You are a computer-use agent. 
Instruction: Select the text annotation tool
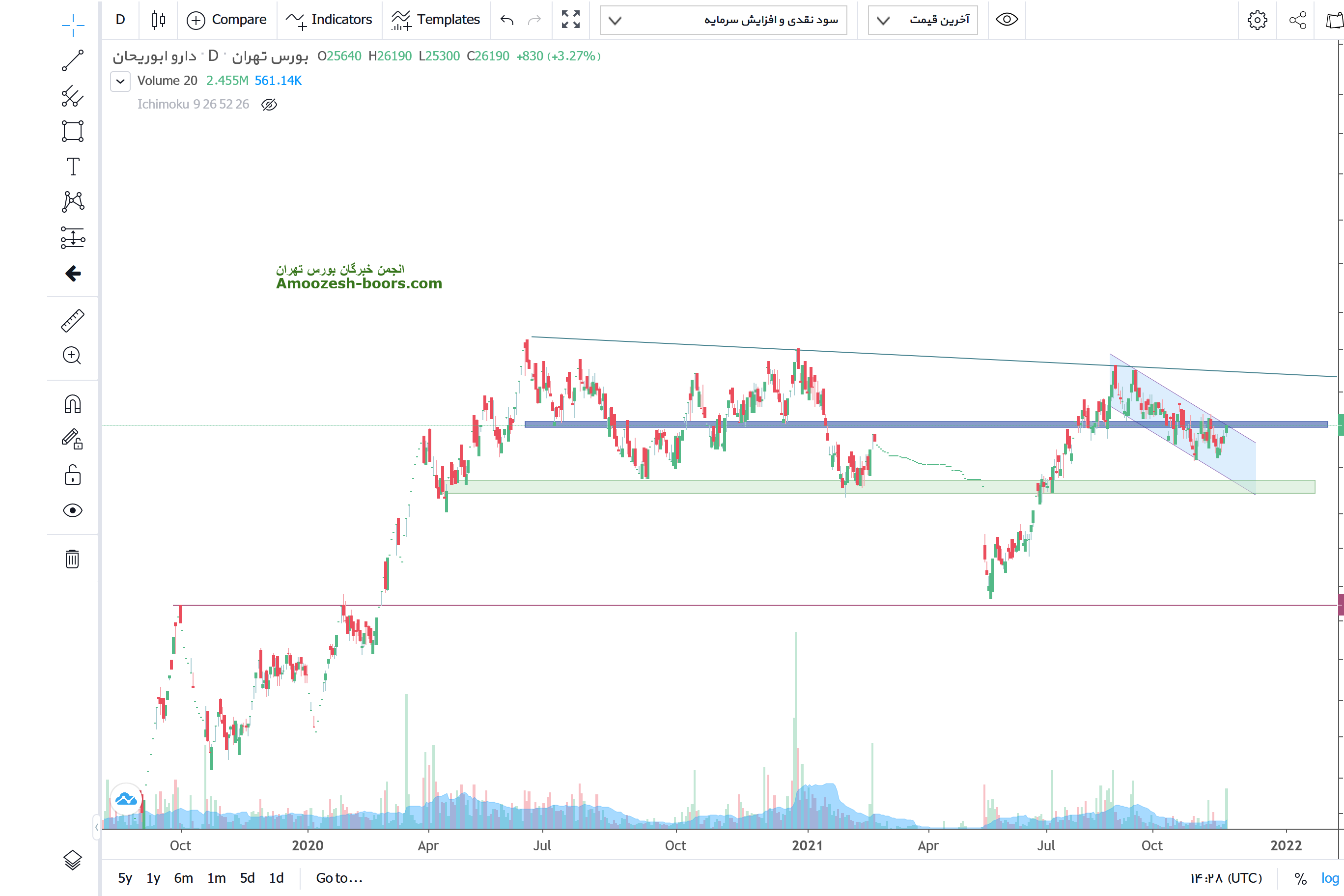point(73,167)
